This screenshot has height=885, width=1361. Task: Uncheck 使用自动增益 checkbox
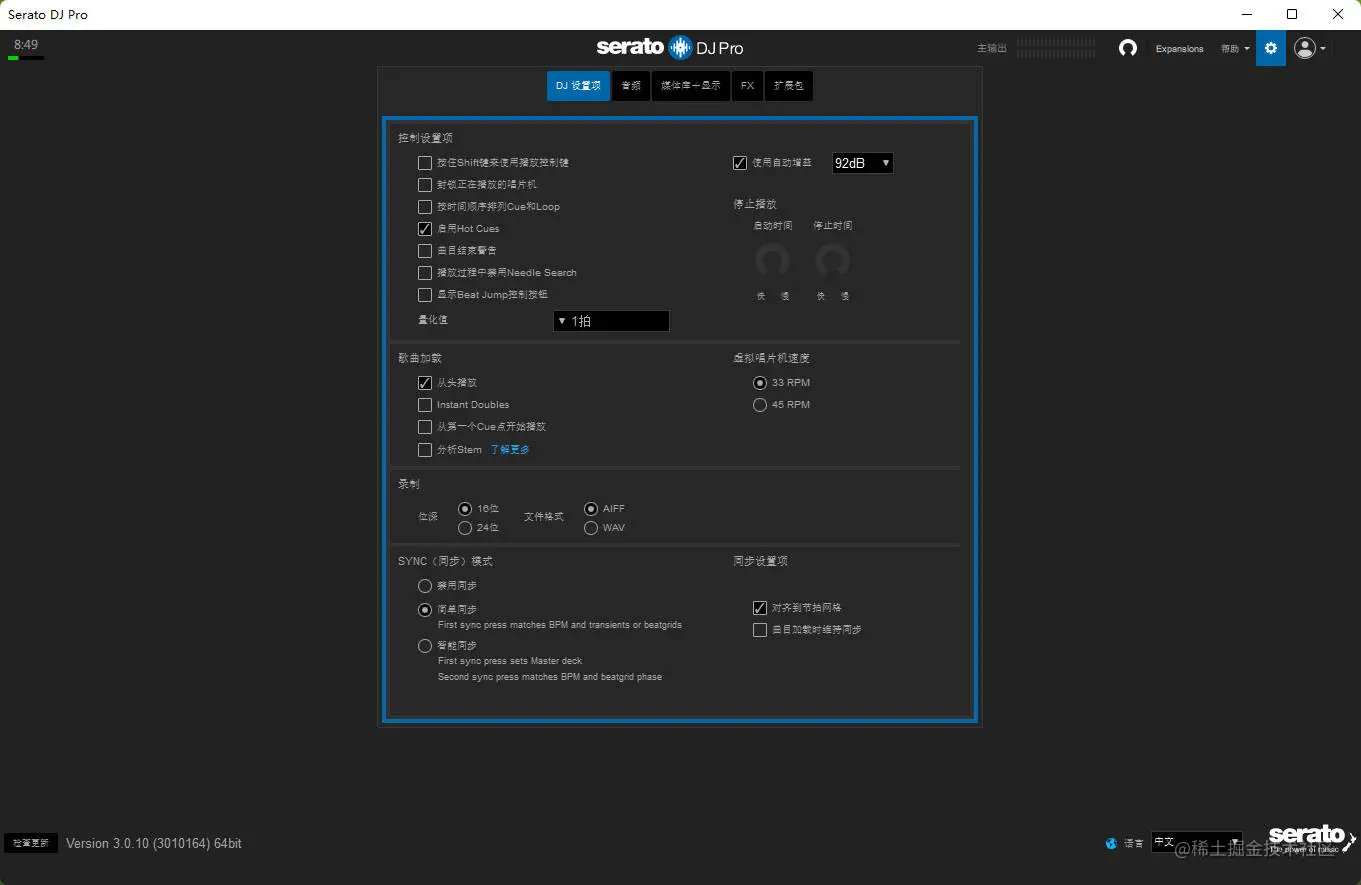coord(740,163)
